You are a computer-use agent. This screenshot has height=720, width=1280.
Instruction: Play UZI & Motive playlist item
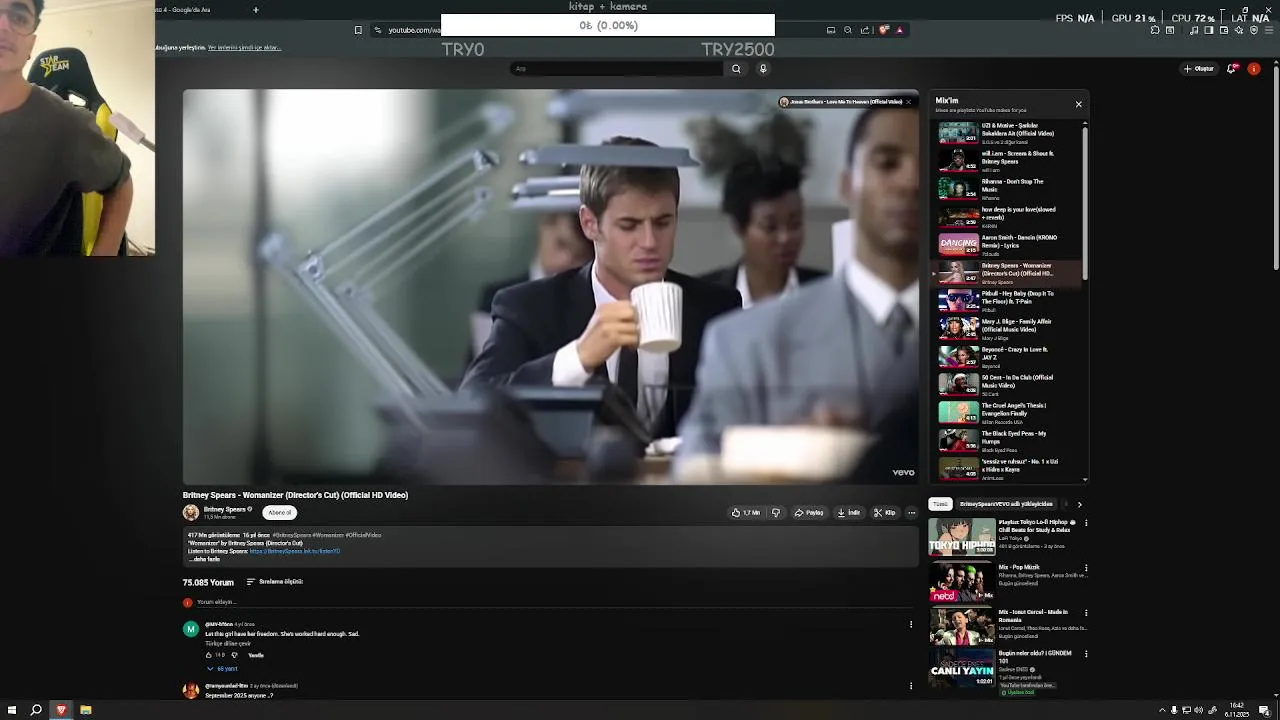tap(1008, 133)
